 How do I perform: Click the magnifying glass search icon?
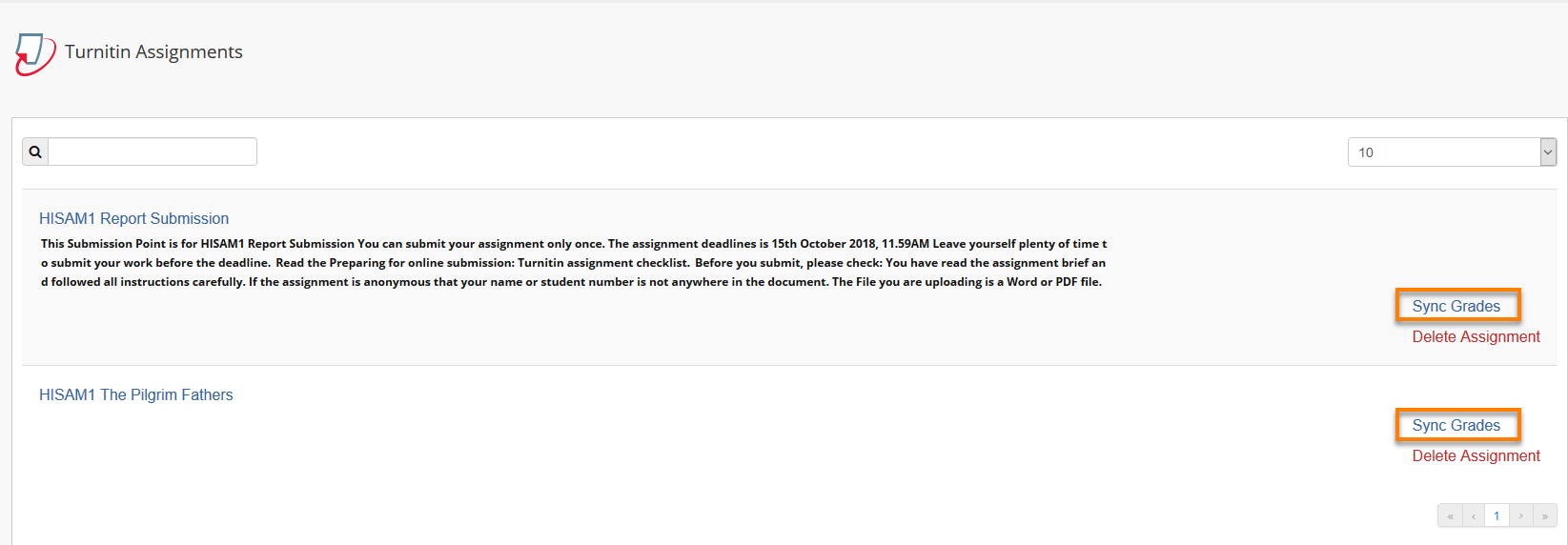point(35,151)
